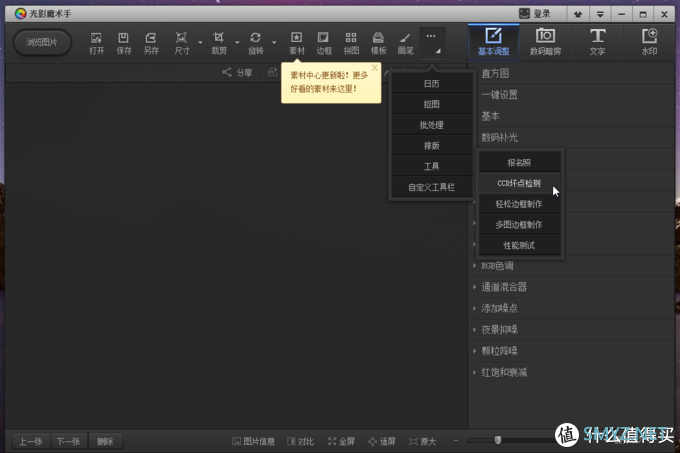Select 抠图 from the menu
The image size is (680, 453).
(x=432, y=104)
